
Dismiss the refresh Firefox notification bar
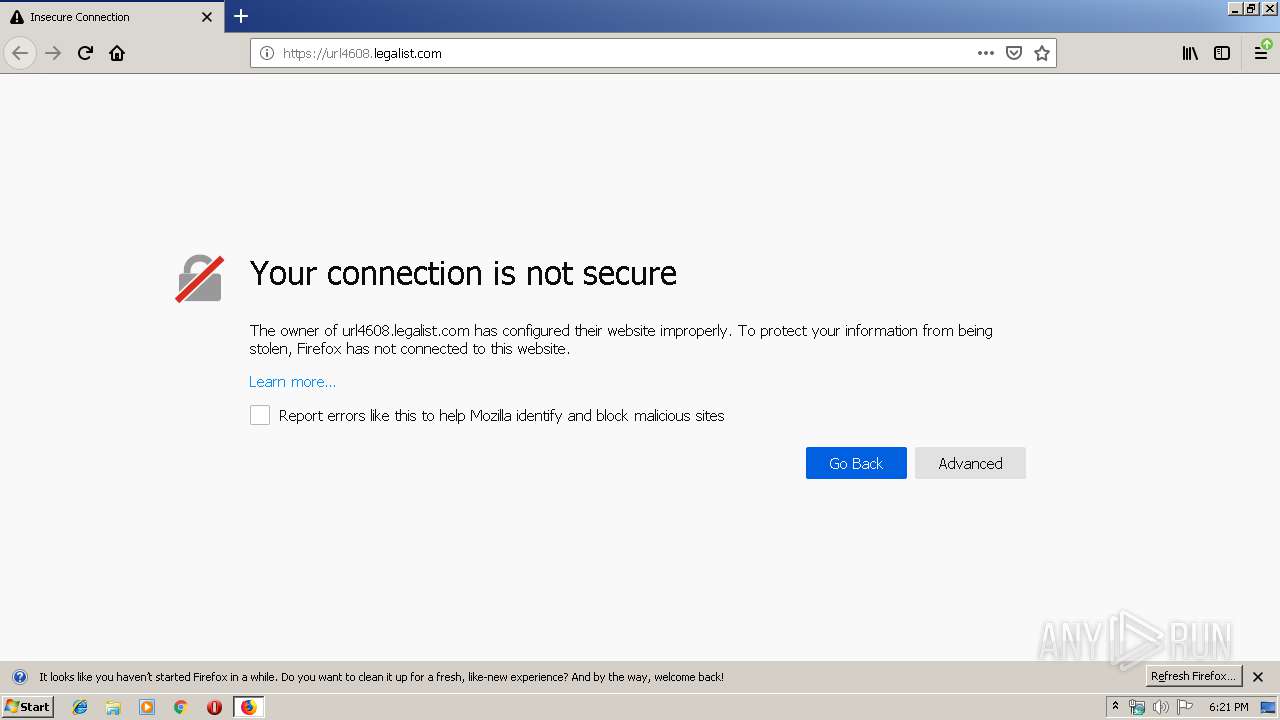point(1258,677)
